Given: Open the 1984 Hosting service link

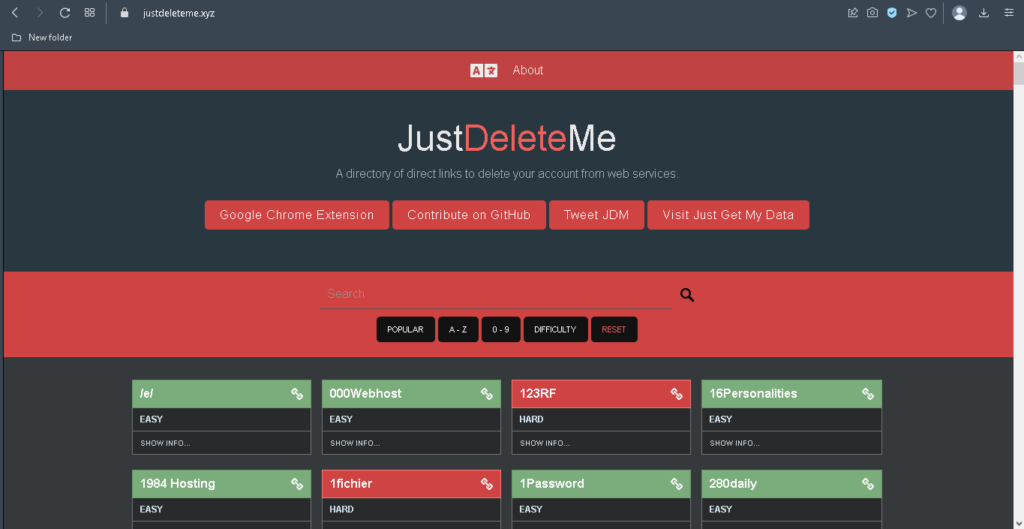Looking at the screenshot, I should pyautogui.click(x=178, y=484).
